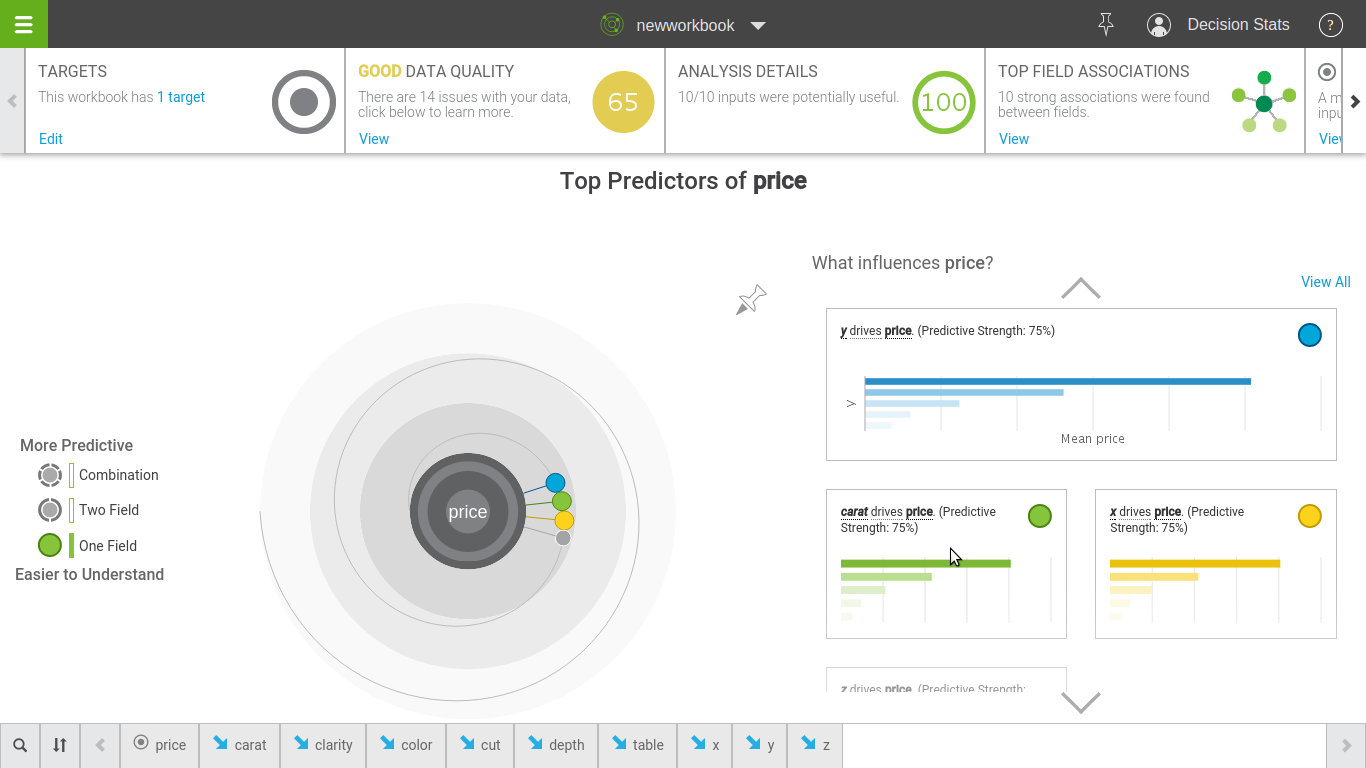The width and height of the screenshot is (1366, 768).
Task: Click the View All link
Action: pos(1325,282)
